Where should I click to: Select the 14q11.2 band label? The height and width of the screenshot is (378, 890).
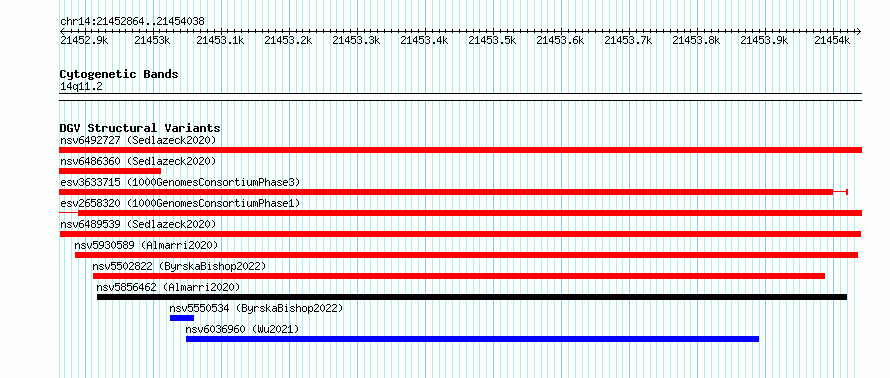[82, 86]
